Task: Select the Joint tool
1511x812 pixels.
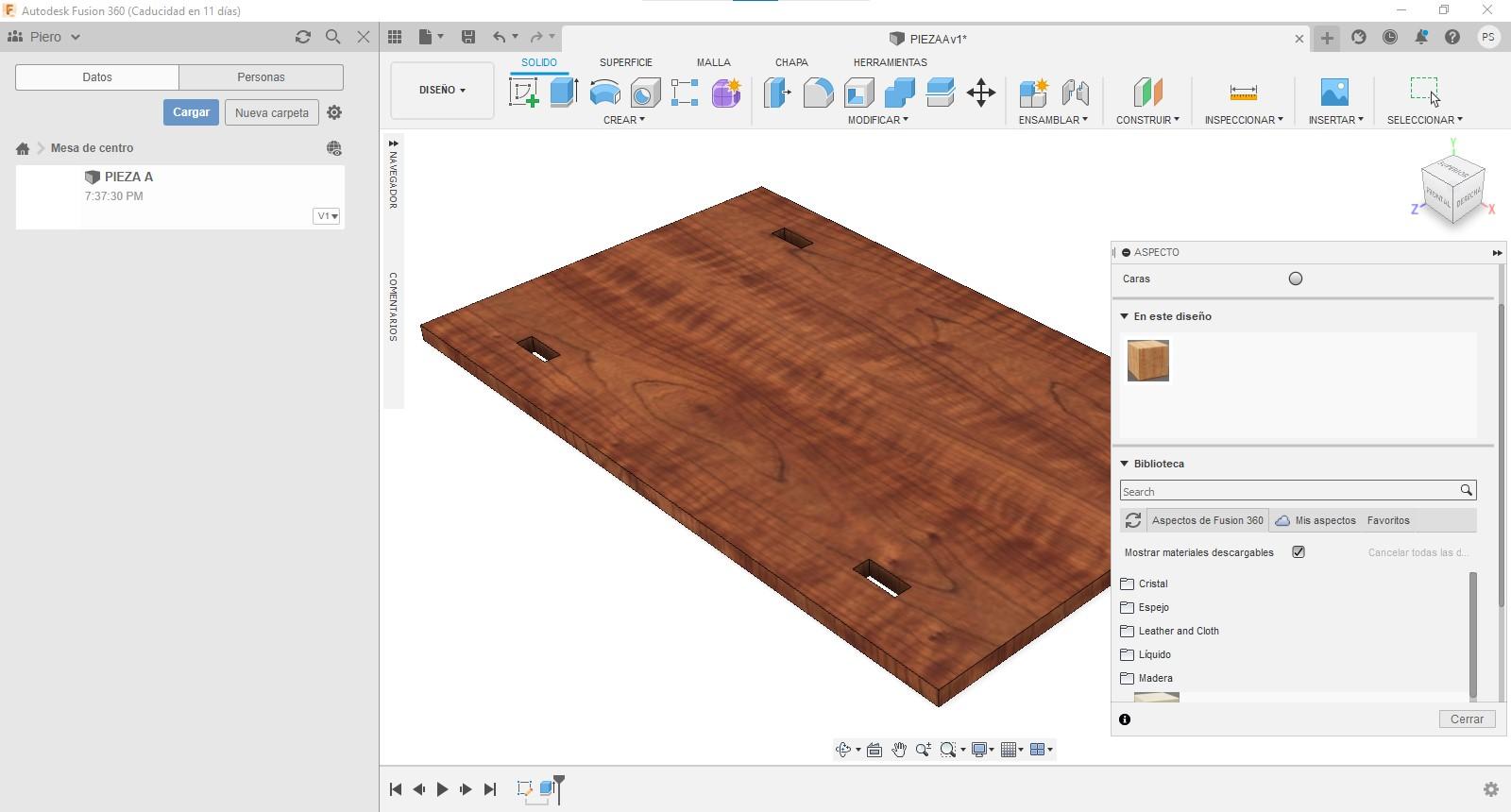Action: (x=1075, y=93)
